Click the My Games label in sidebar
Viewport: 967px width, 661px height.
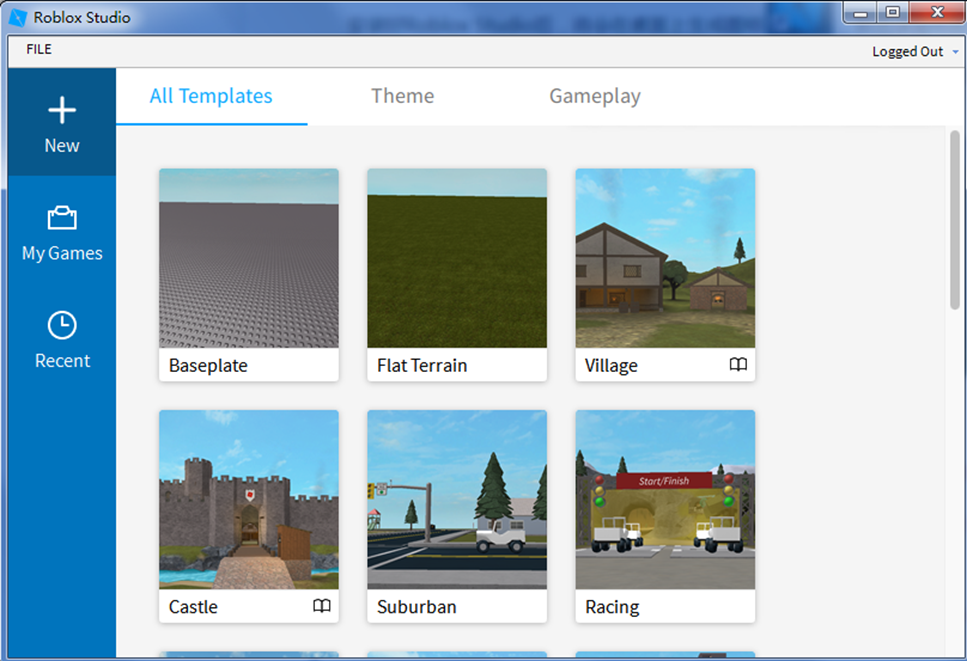[x=62, y=253]
